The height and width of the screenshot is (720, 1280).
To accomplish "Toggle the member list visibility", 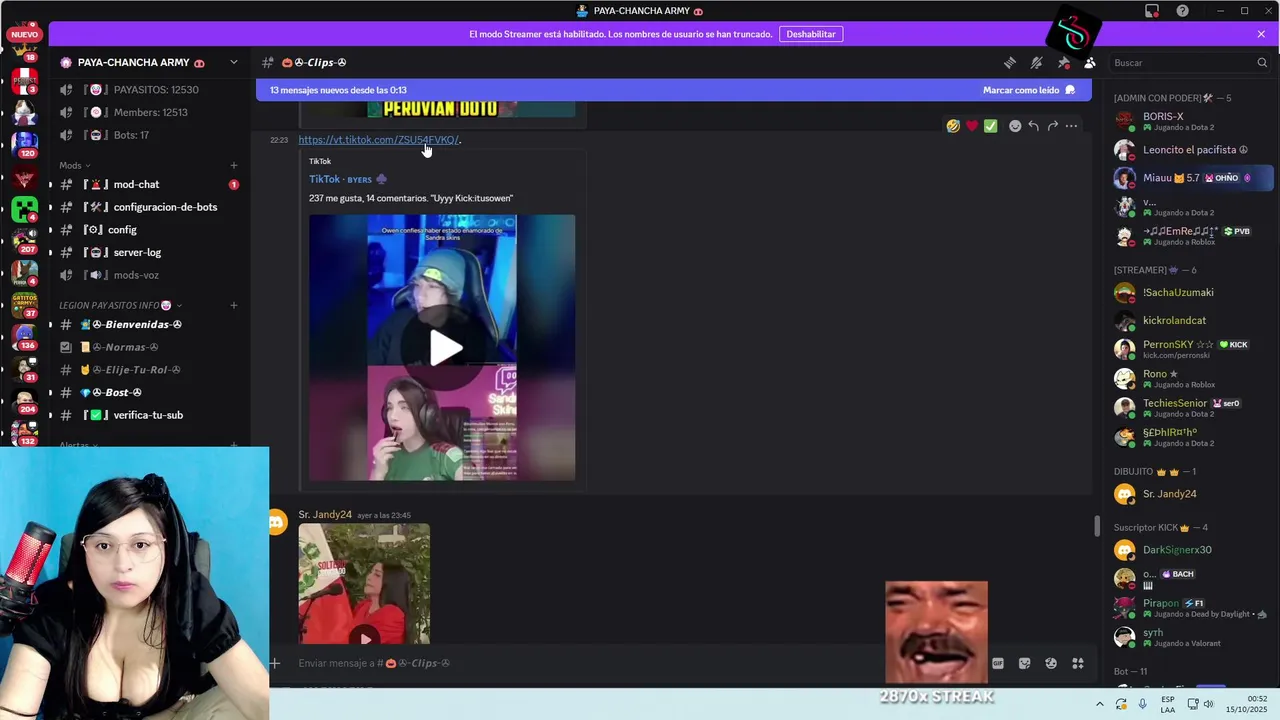I will click(1090, 62).
